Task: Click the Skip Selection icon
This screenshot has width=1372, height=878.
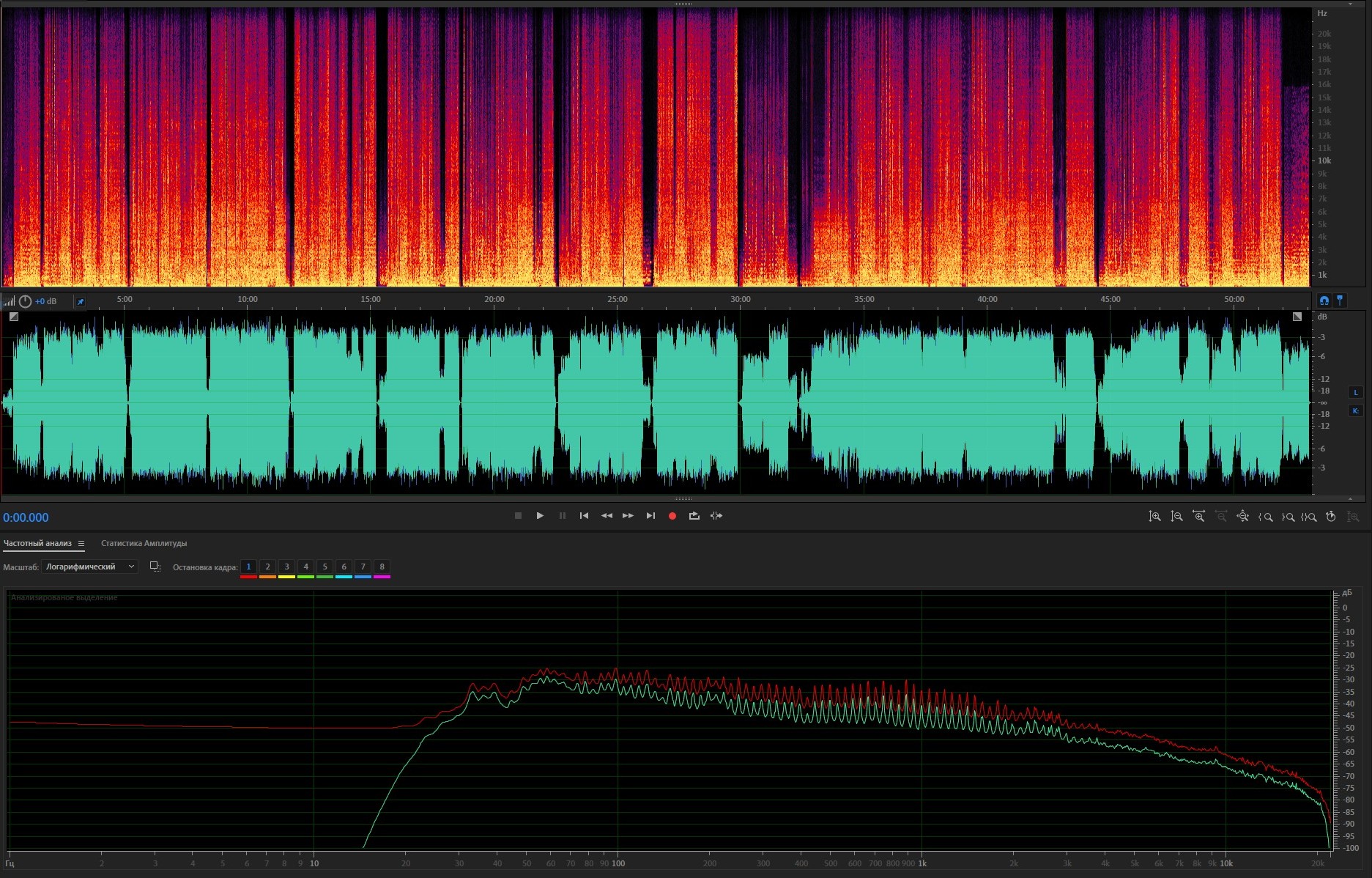Action: tap(716, 516)
